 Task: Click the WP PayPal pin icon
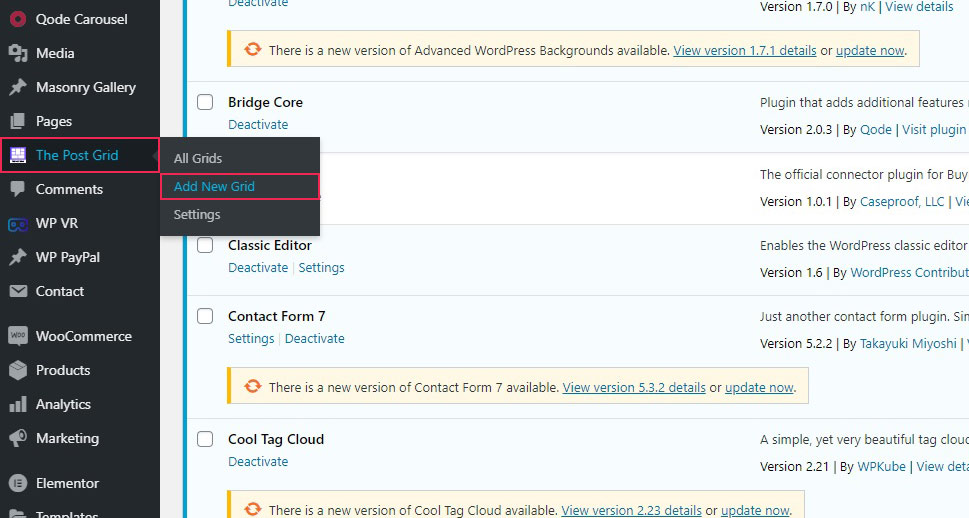pos(18,257)
